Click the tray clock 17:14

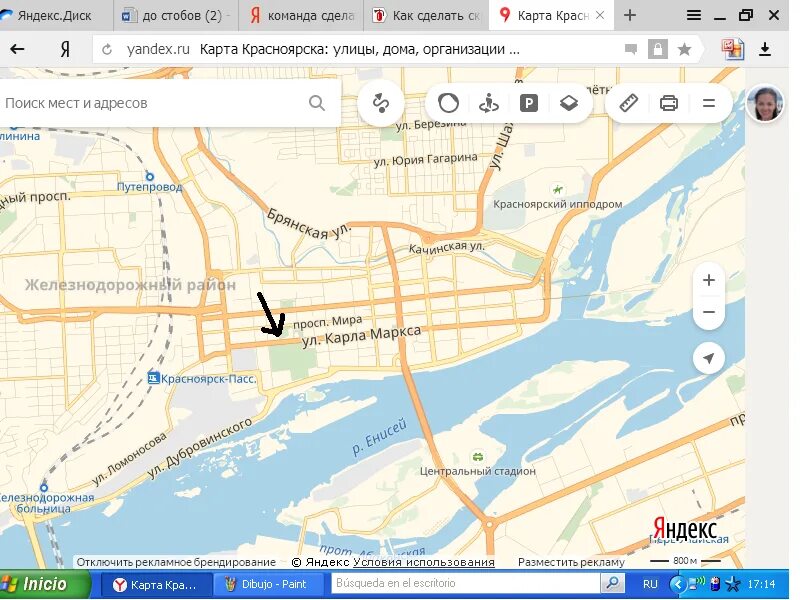[761, 584]
